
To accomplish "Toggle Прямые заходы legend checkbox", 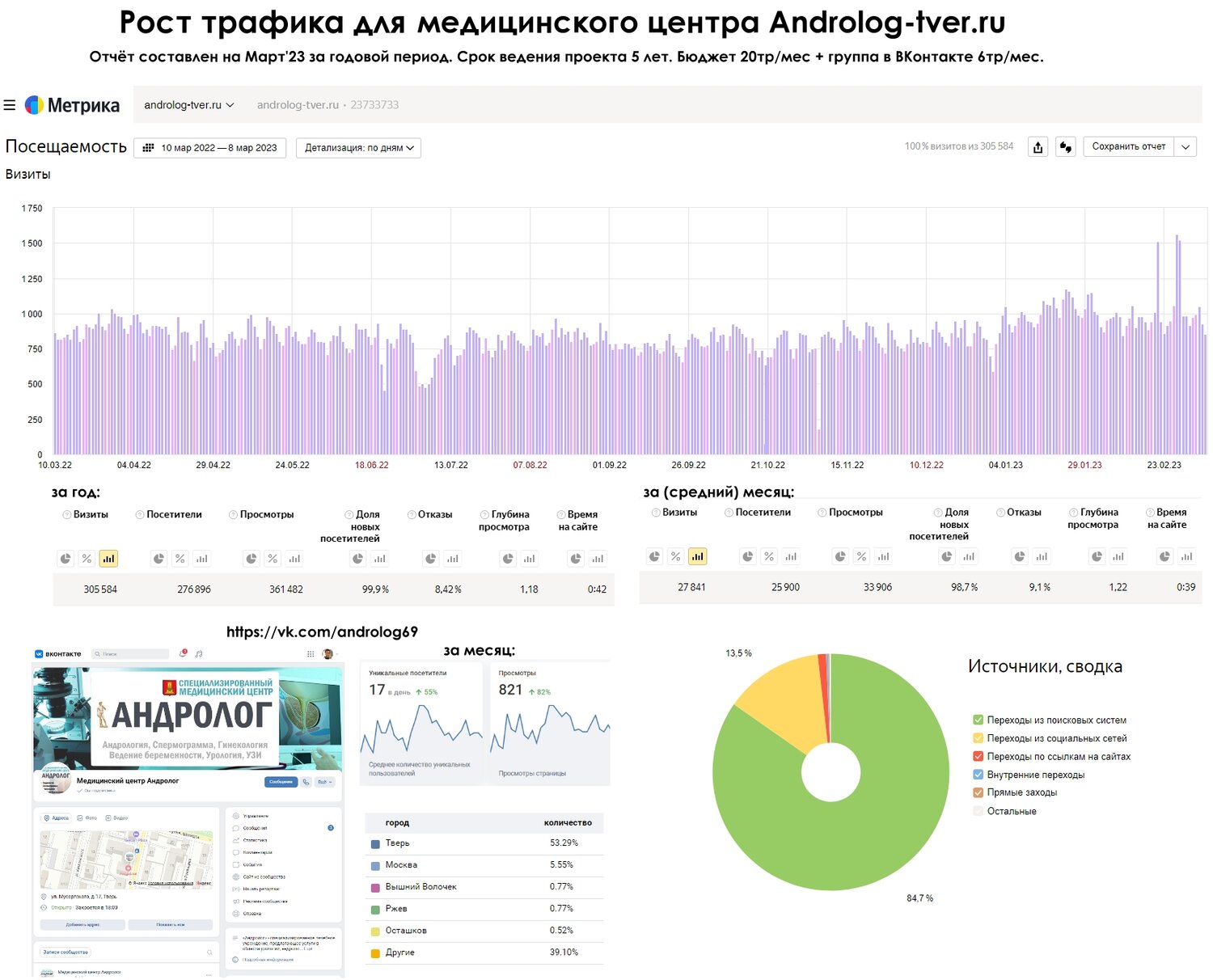I will (978, 792).
